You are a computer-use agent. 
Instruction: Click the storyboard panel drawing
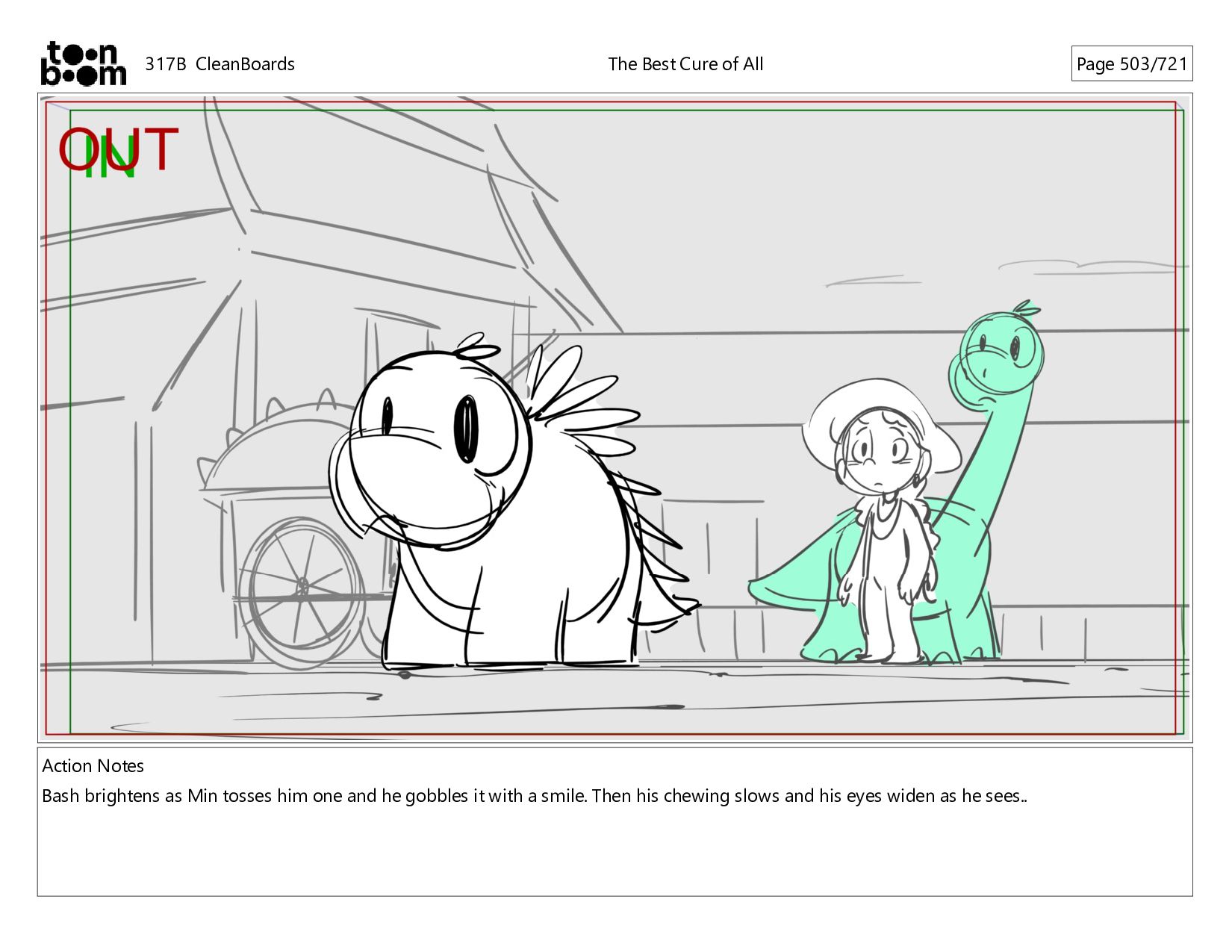tap(615, 417)
